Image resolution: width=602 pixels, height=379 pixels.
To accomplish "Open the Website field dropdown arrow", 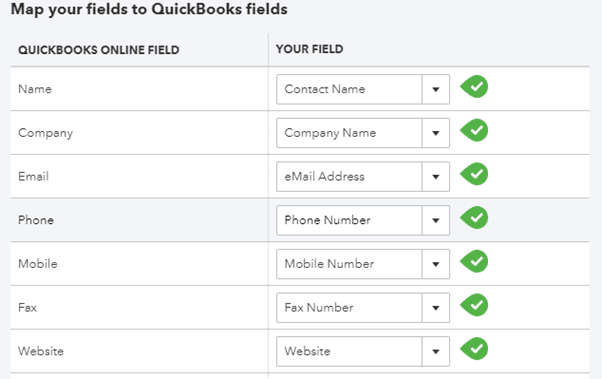I will (x=436, y=351).
